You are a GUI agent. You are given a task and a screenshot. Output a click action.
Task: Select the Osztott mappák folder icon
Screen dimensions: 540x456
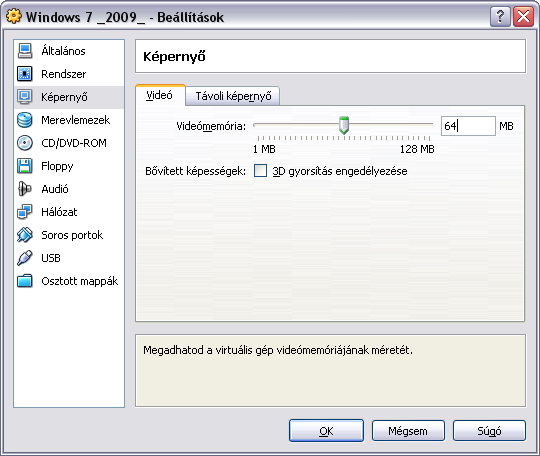coord(25,281)
